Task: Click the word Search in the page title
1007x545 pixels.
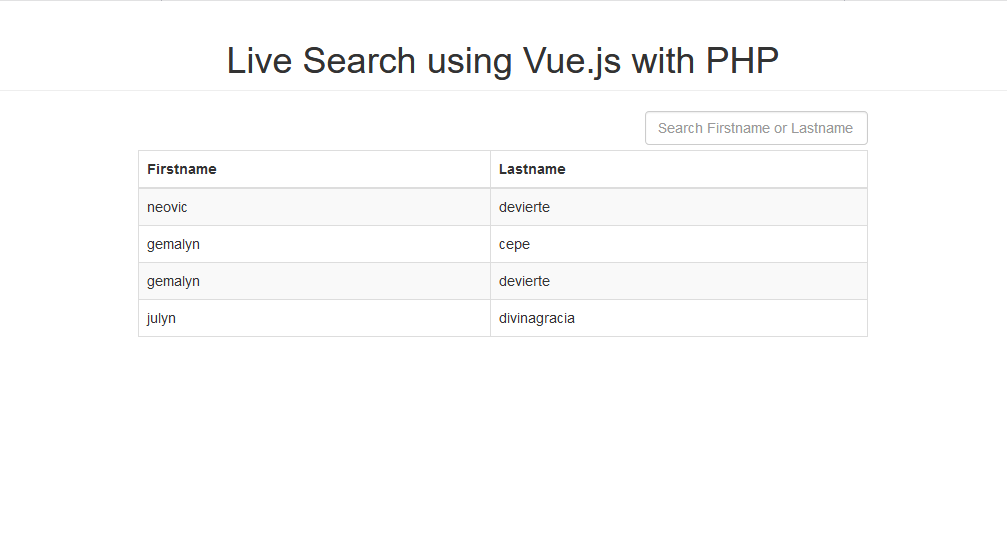Action: point(359,61)
